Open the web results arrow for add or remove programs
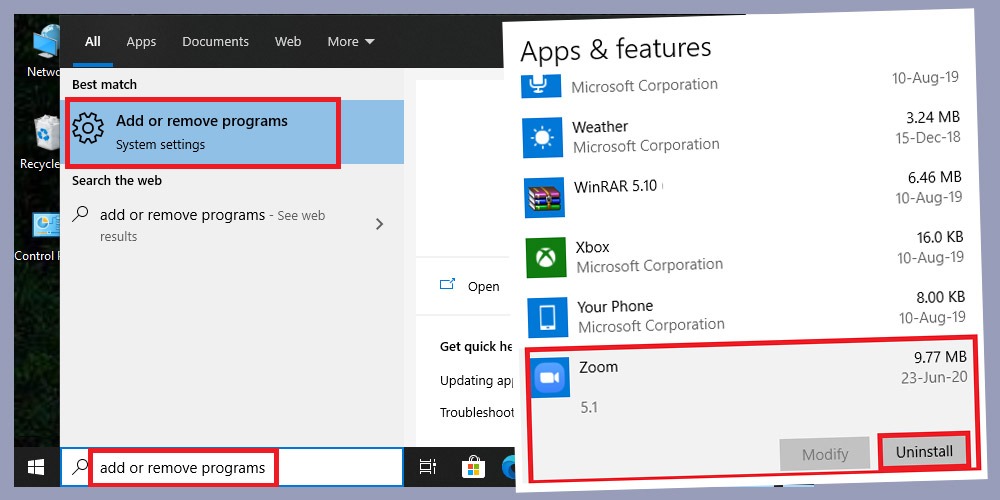Image resolution: width=1000 pixels, height=500 pixels. click(x=379, y=224)
